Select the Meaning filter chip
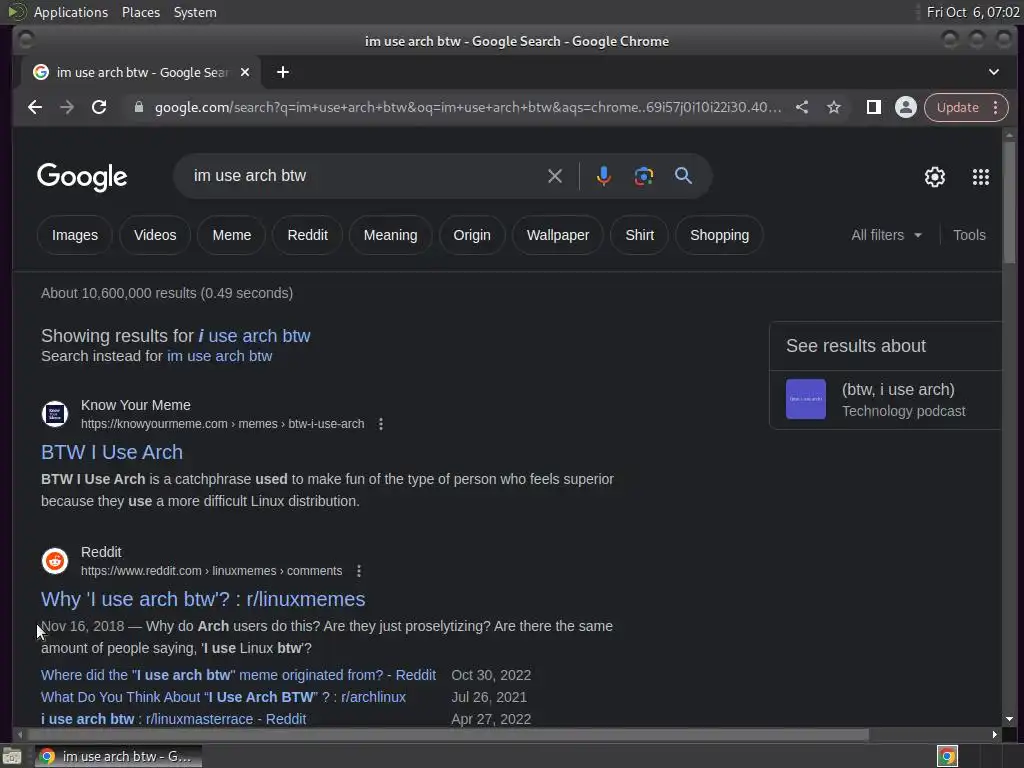 coord(391,235)
